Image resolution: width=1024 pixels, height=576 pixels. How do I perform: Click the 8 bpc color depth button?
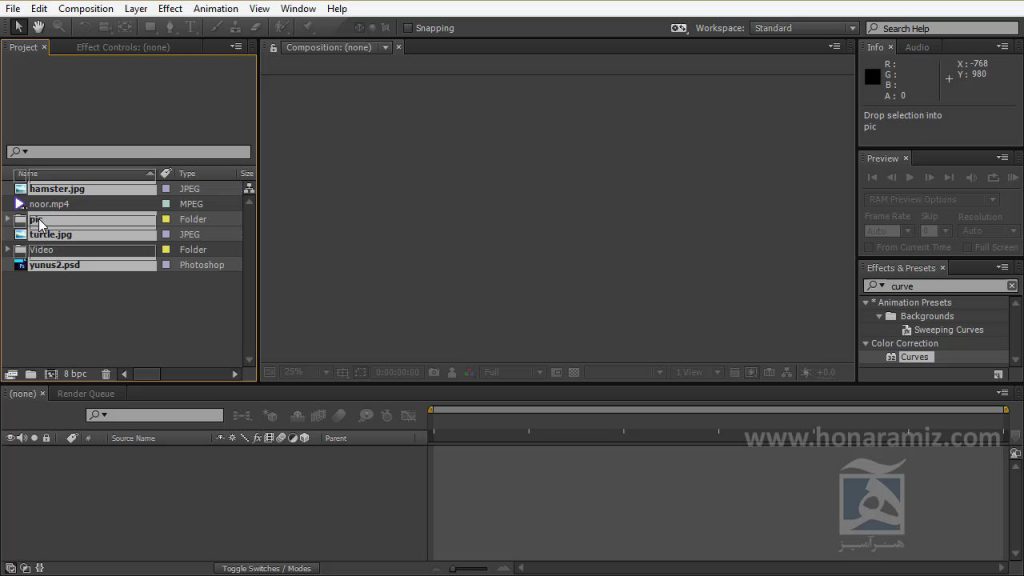click(75, 374)
